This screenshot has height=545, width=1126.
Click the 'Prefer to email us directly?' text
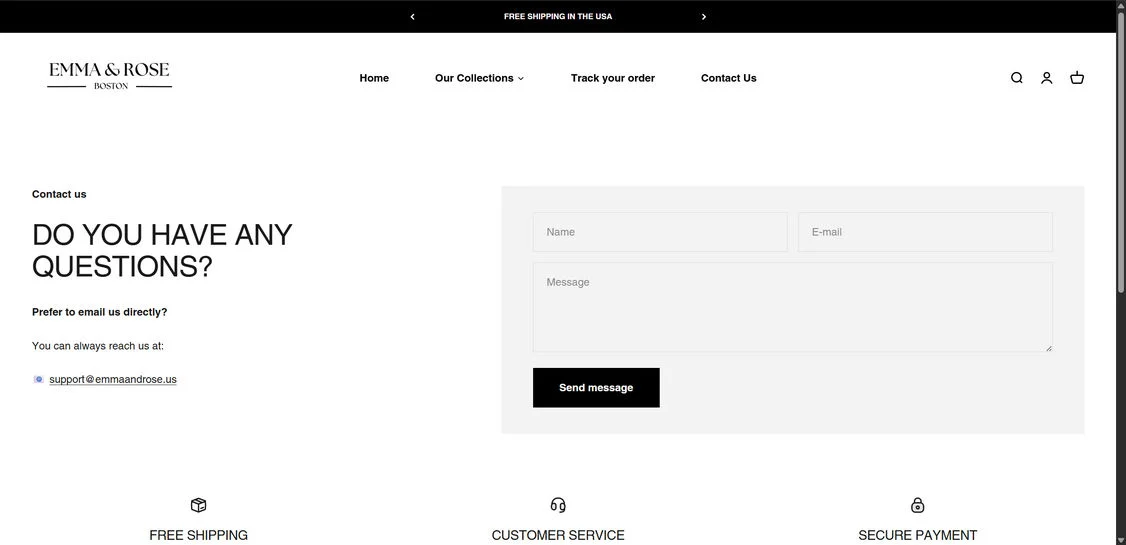coord(100,312)
